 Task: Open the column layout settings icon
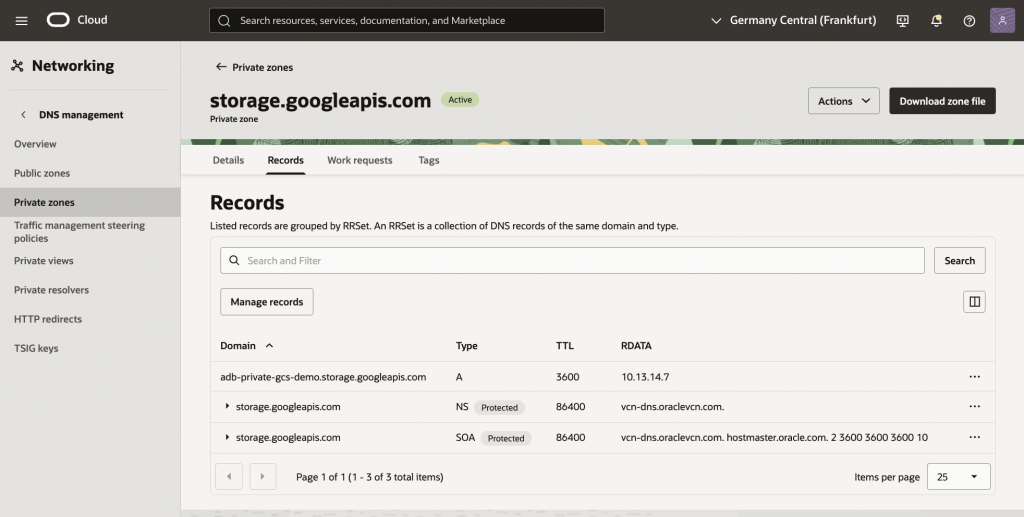pyautogui.click(x=974, y=302)
